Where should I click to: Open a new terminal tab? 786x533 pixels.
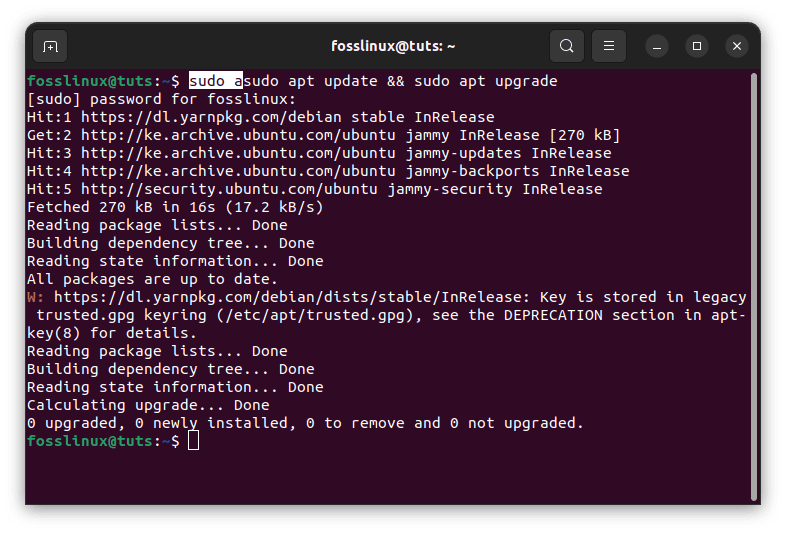(x=51, y=46)
